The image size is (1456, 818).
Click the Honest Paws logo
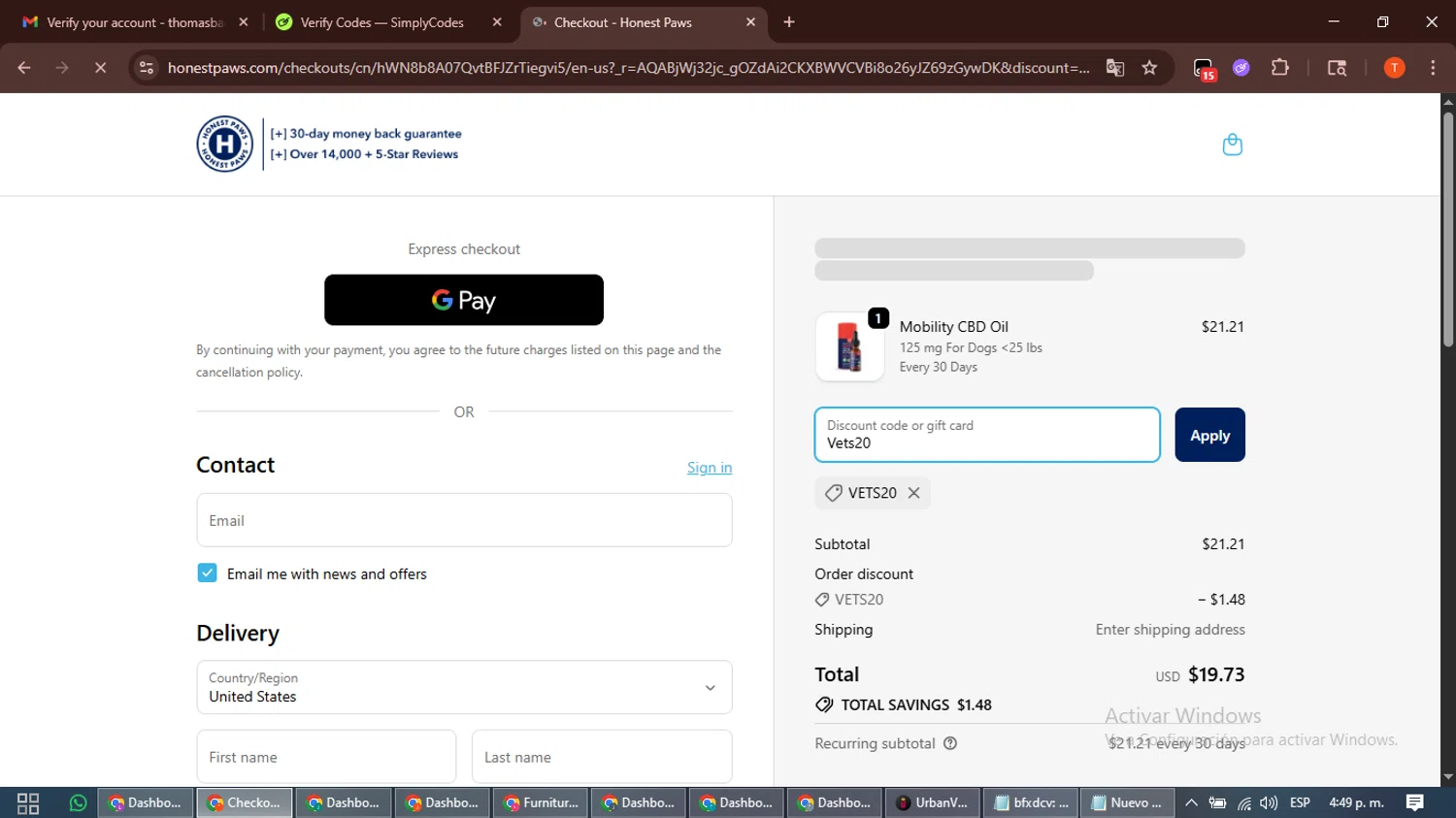[224, 144]
